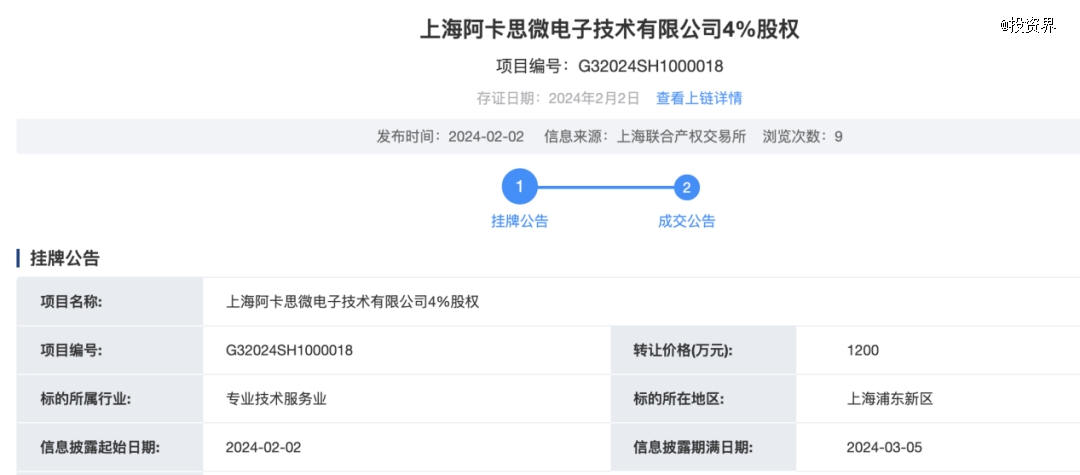Click the 标的所属行业 label cell

pyautogui.click(x=110, y=399)
